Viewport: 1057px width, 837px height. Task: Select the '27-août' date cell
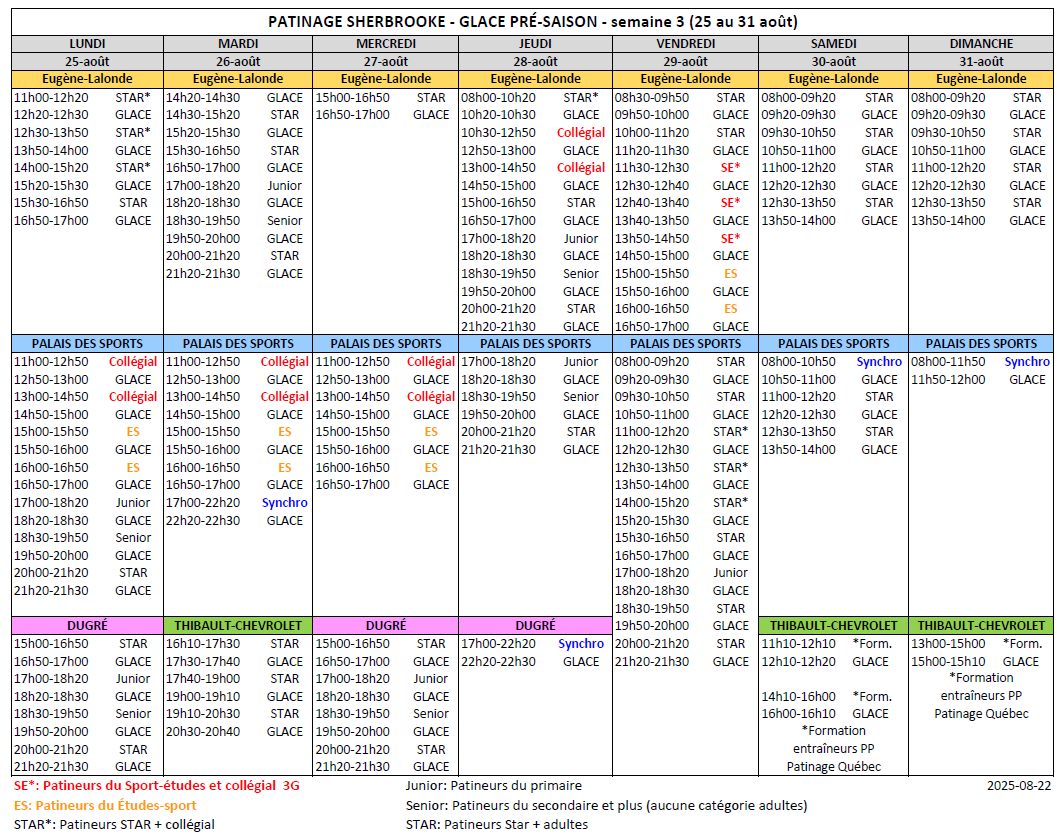click(386, 61)
